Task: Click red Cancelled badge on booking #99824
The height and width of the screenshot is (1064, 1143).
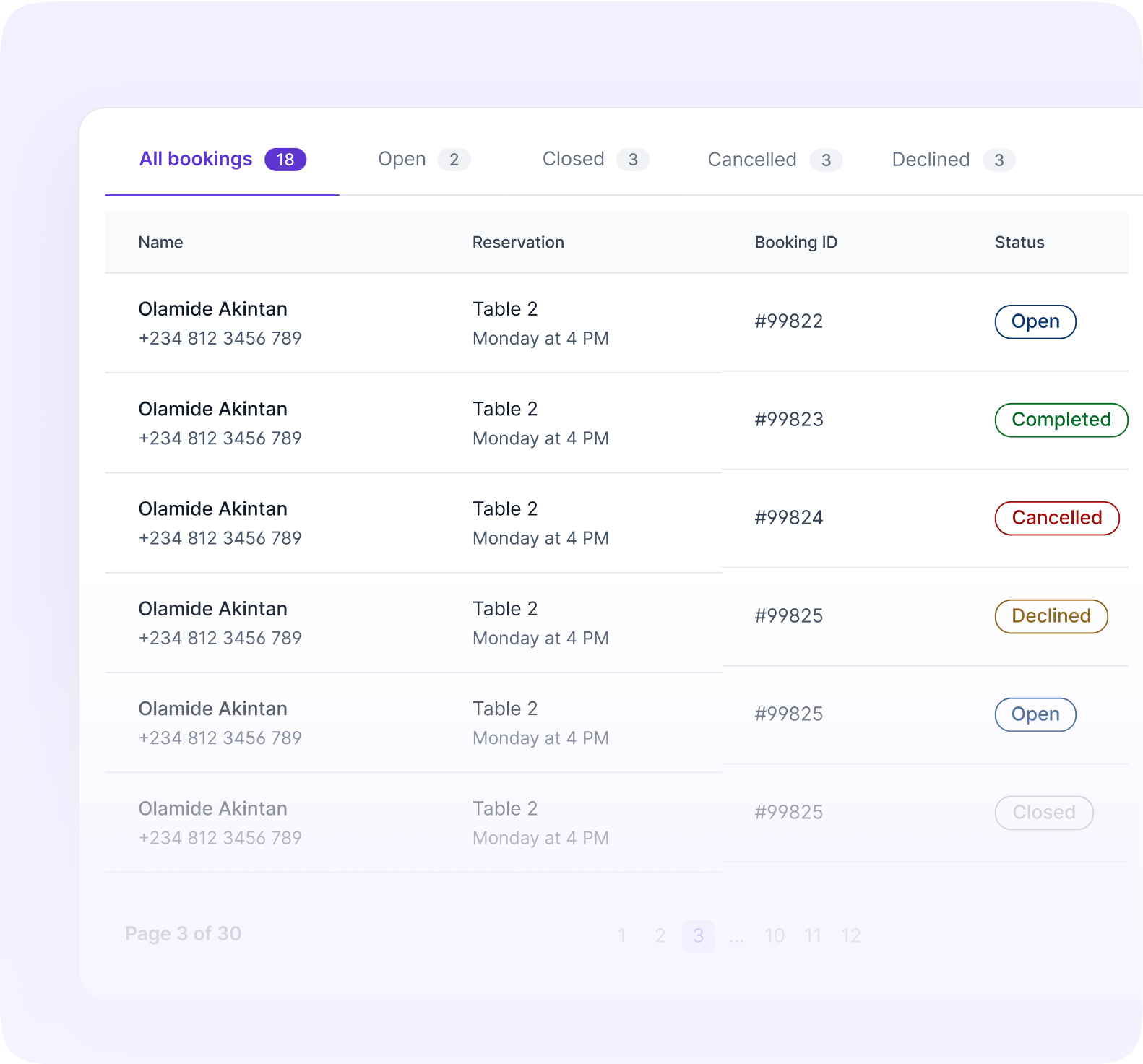Action: pyautogui.click(x=1056, y=518)
